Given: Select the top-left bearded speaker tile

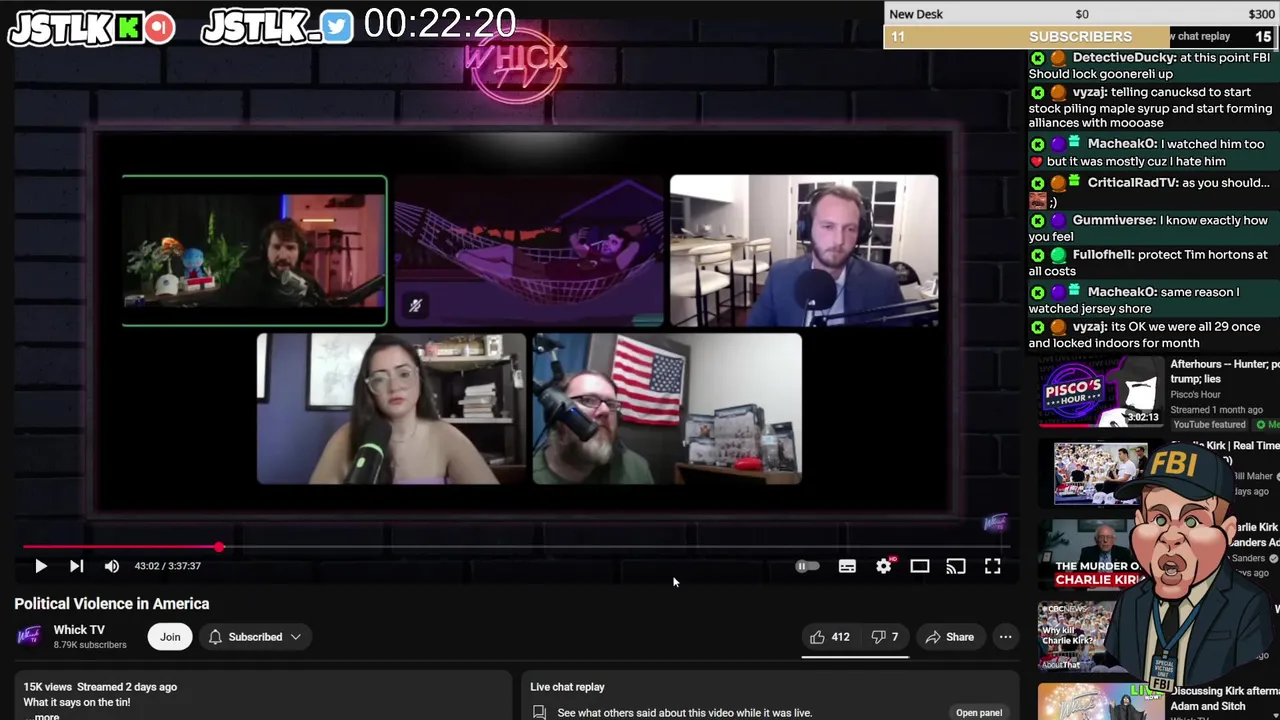Looking at the screenshot, I should 254,251.
